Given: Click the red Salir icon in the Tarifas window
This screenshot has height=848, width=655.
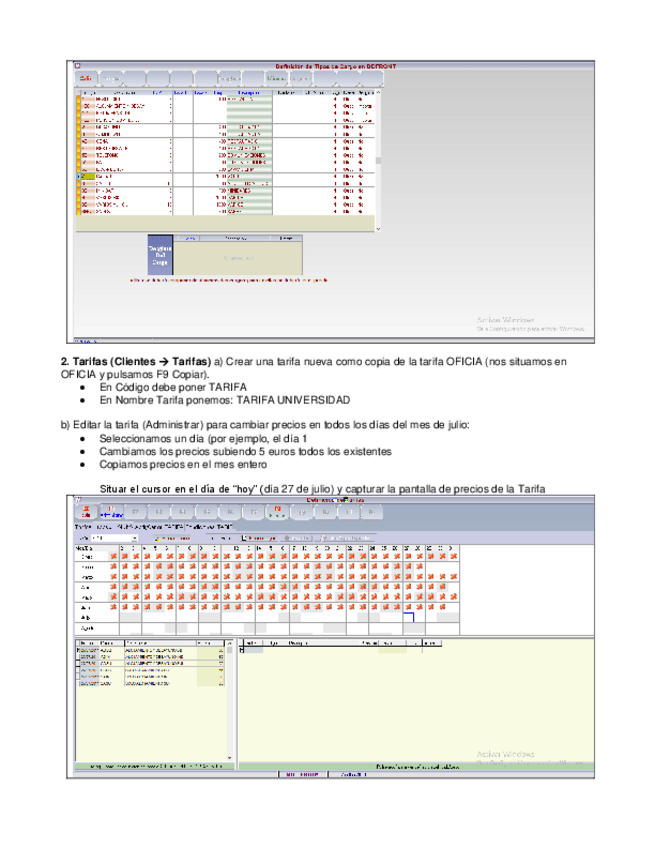Looking at the screenshot, I should coord(84,511).
